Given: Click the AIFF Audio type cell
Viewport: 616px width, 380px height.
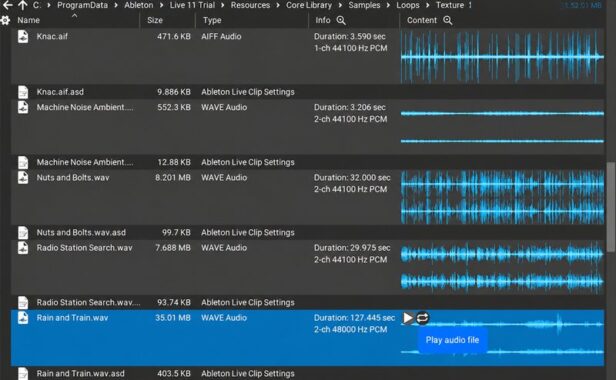Looking at the screenshot, I should pyautogui.click(x=221, y=37).
